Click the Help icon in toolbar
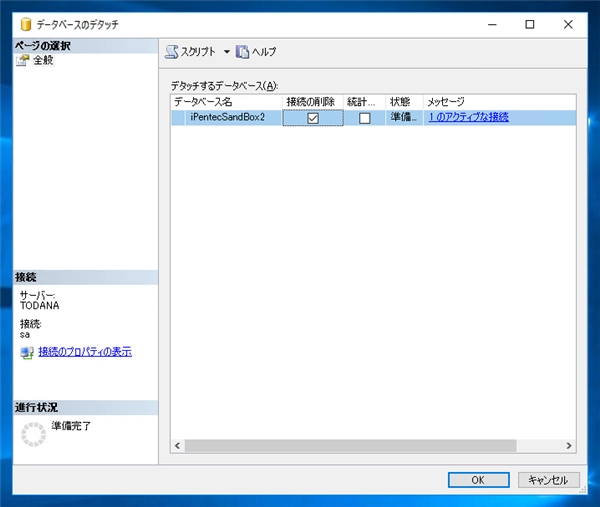600x507 pixels. click(x=242, y=52)
